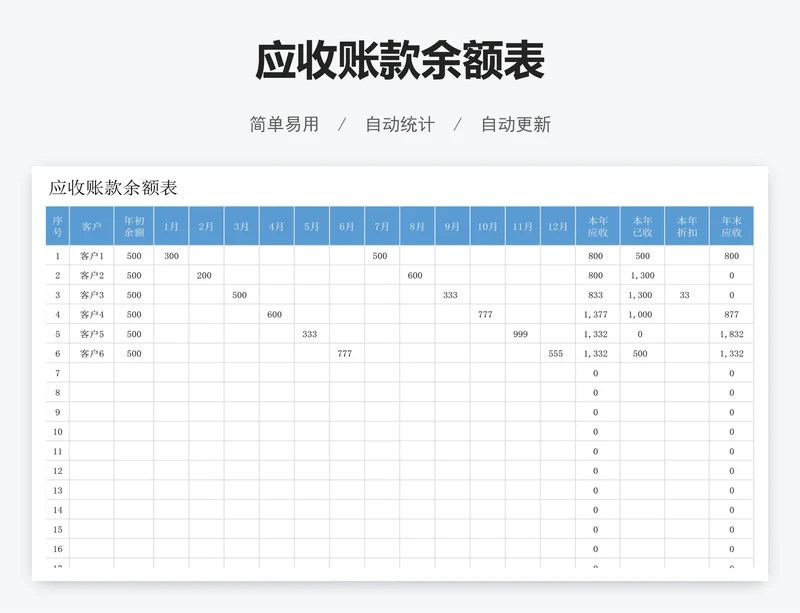
Task: Select the 999 cell in 客户5's row
Action: [x=523, y=334]
